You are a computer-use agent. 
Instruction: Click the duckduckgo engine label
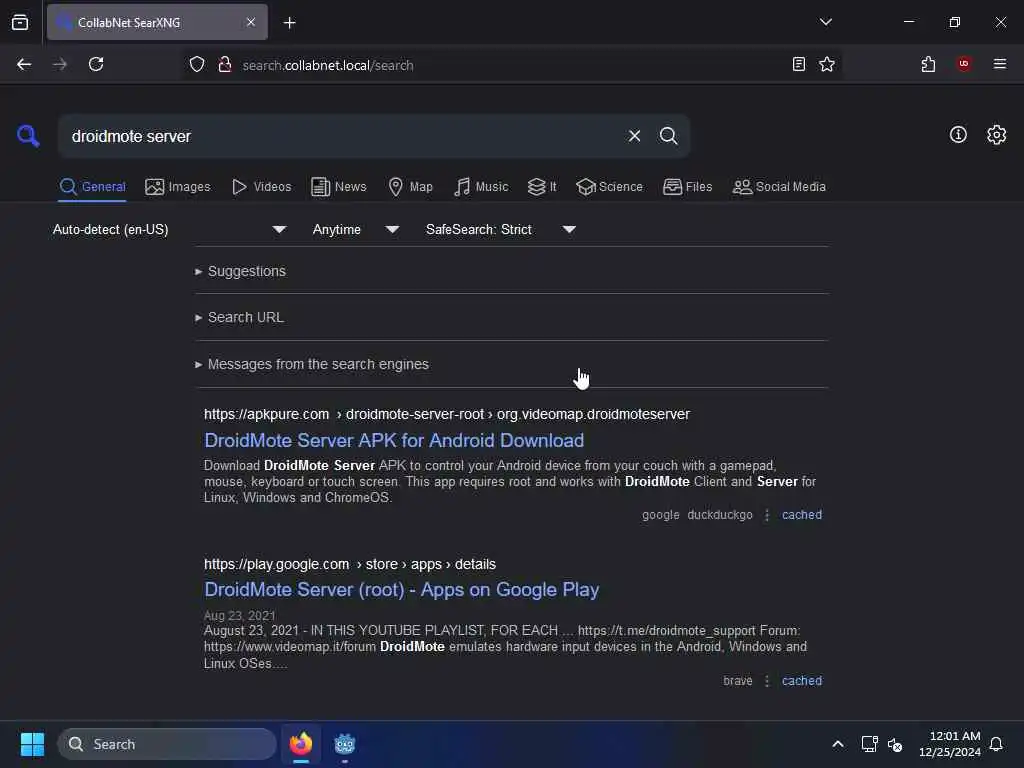coord(720,515)
